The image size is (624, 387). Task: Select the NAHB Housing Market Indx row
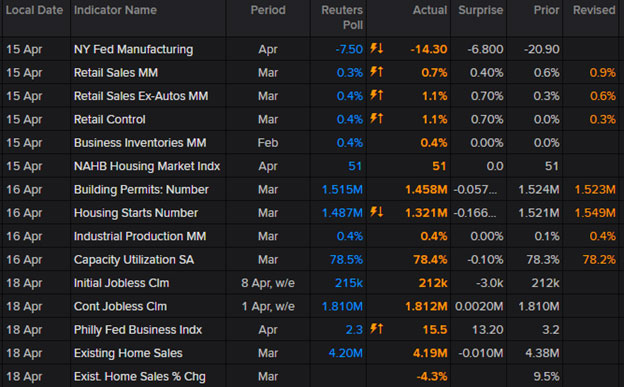(312, 166)
